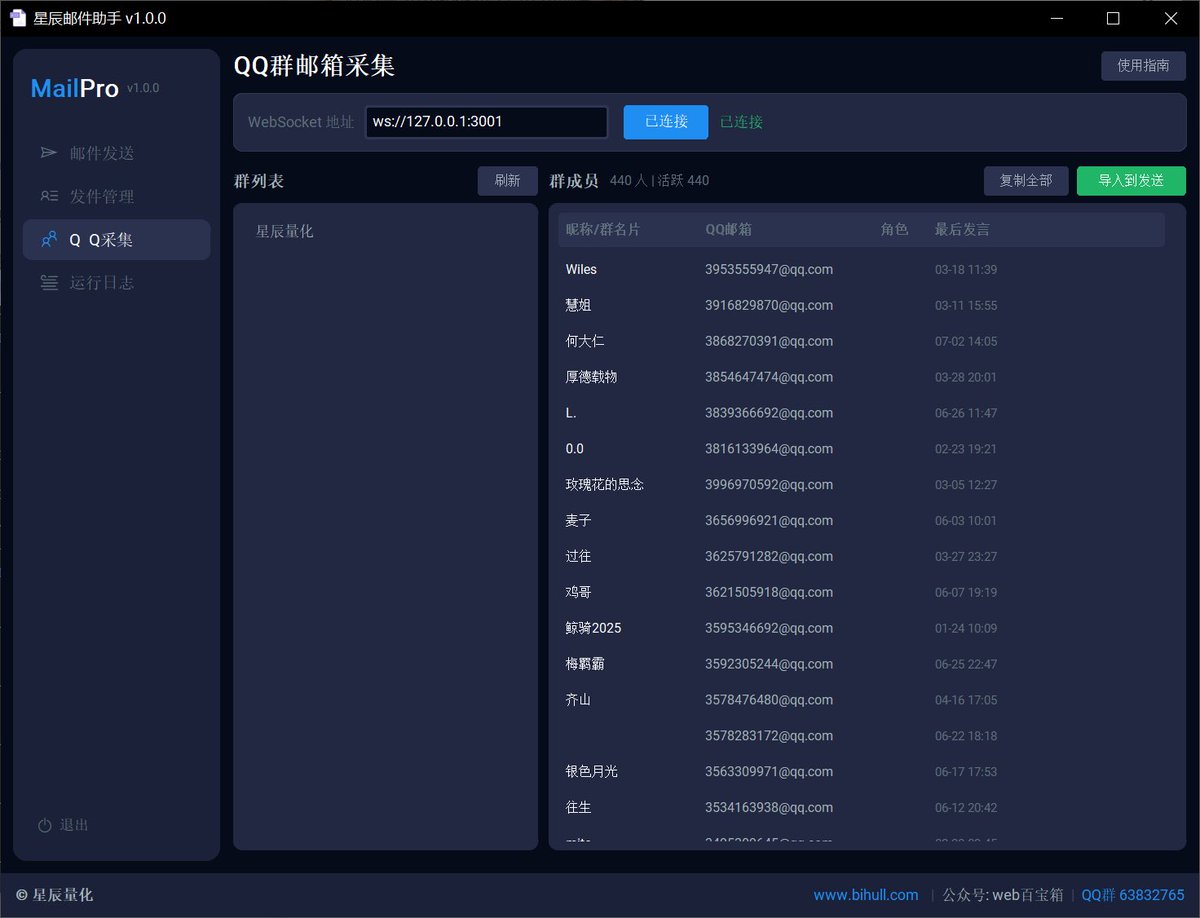This screenshot has width=1200, height=918.
Task: Click the 昵称/群名片 column header
Action: [603, 229]
